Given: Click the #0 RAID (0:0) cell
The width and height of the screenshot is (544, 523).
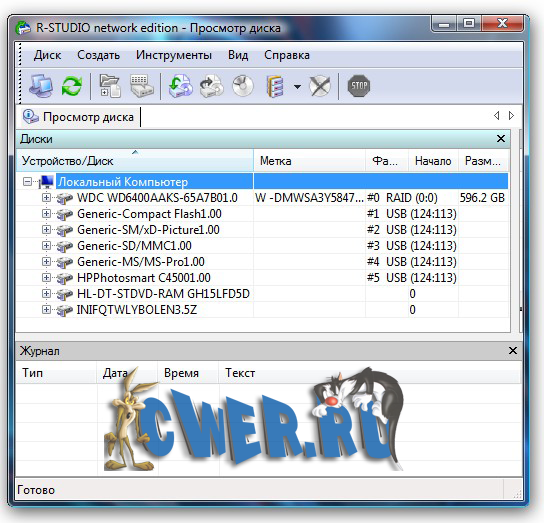Looking at the screenshot, I should (x=402, y=197).
